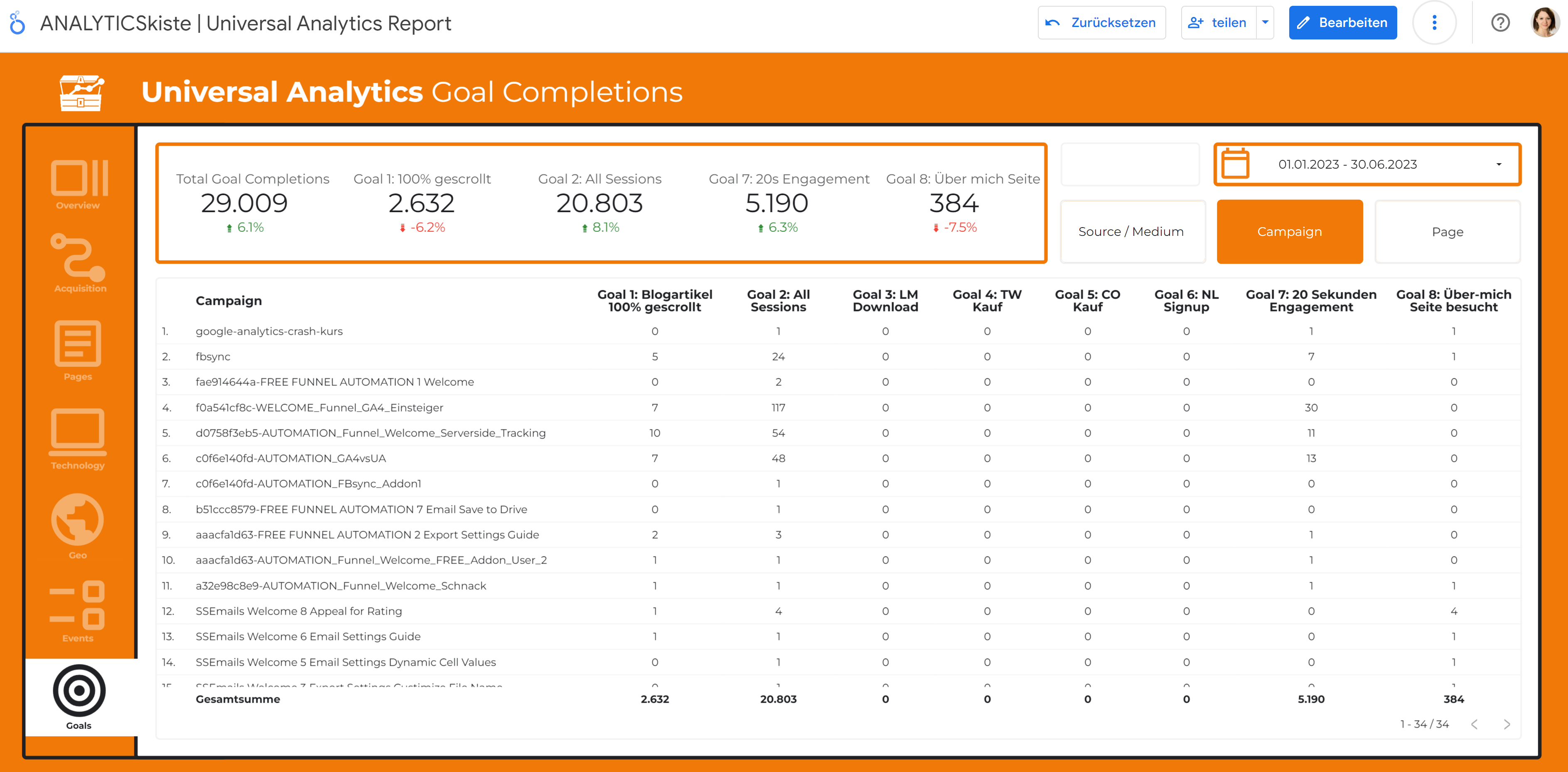Select the Goals section icon

[78, 691]
